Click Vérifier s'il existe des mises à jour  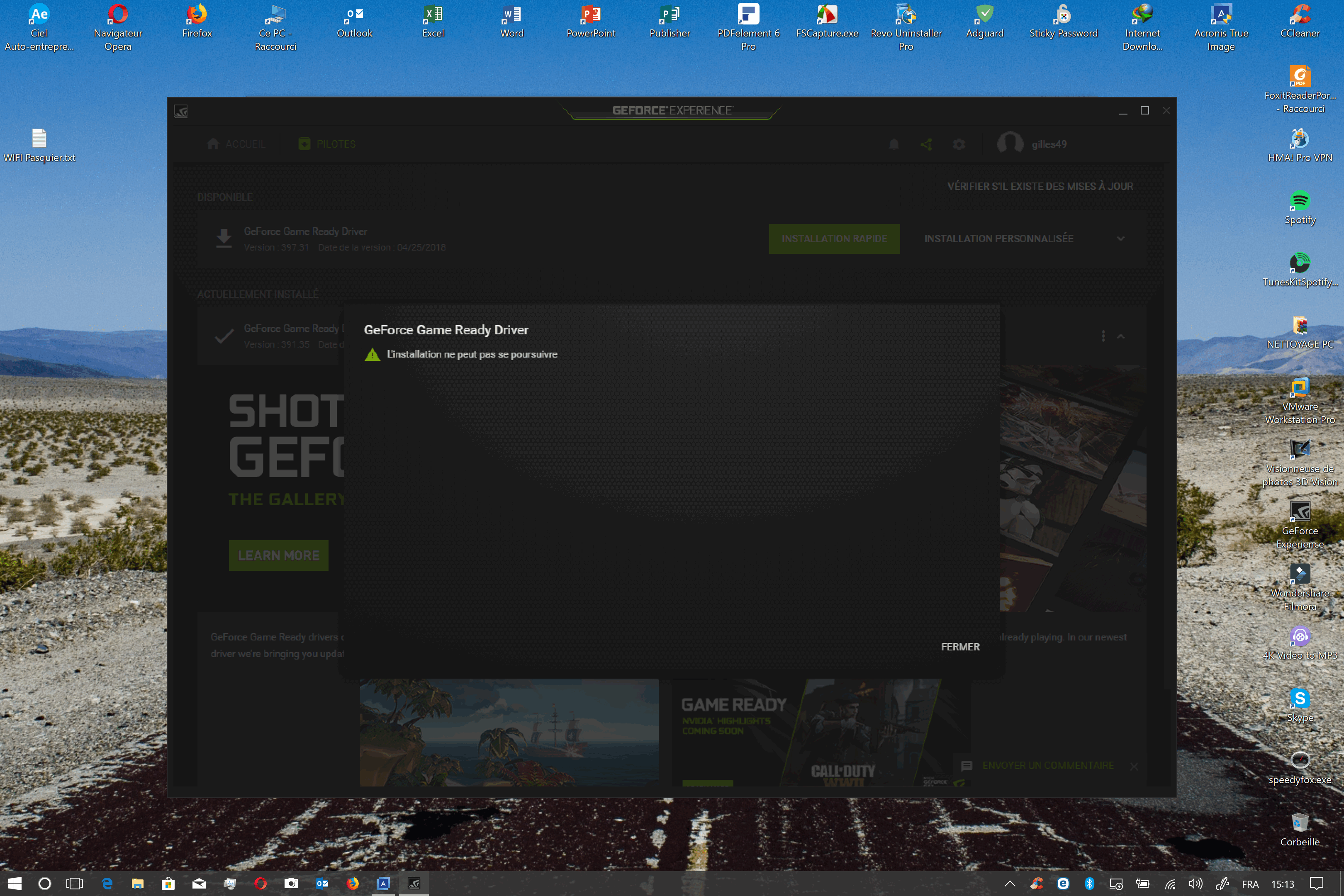(x=1040, y=186)
